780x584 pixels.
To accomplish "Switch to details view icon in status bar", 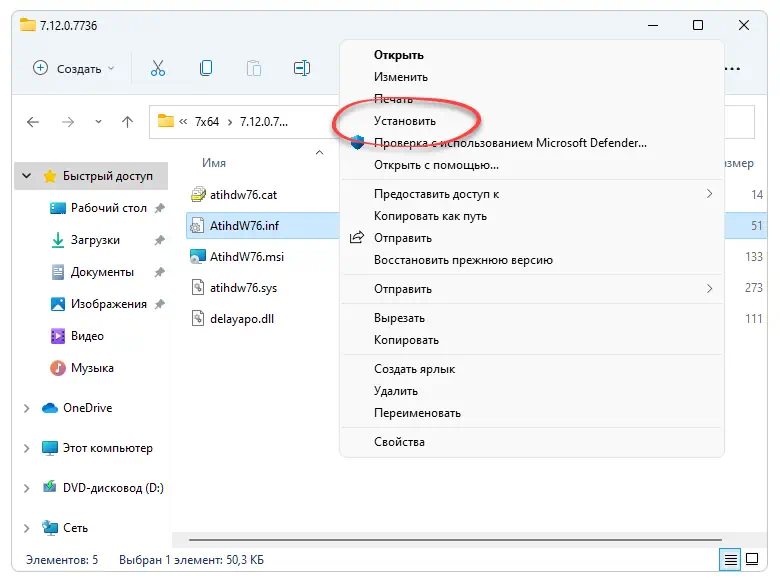I will click(x=731, y=559).
